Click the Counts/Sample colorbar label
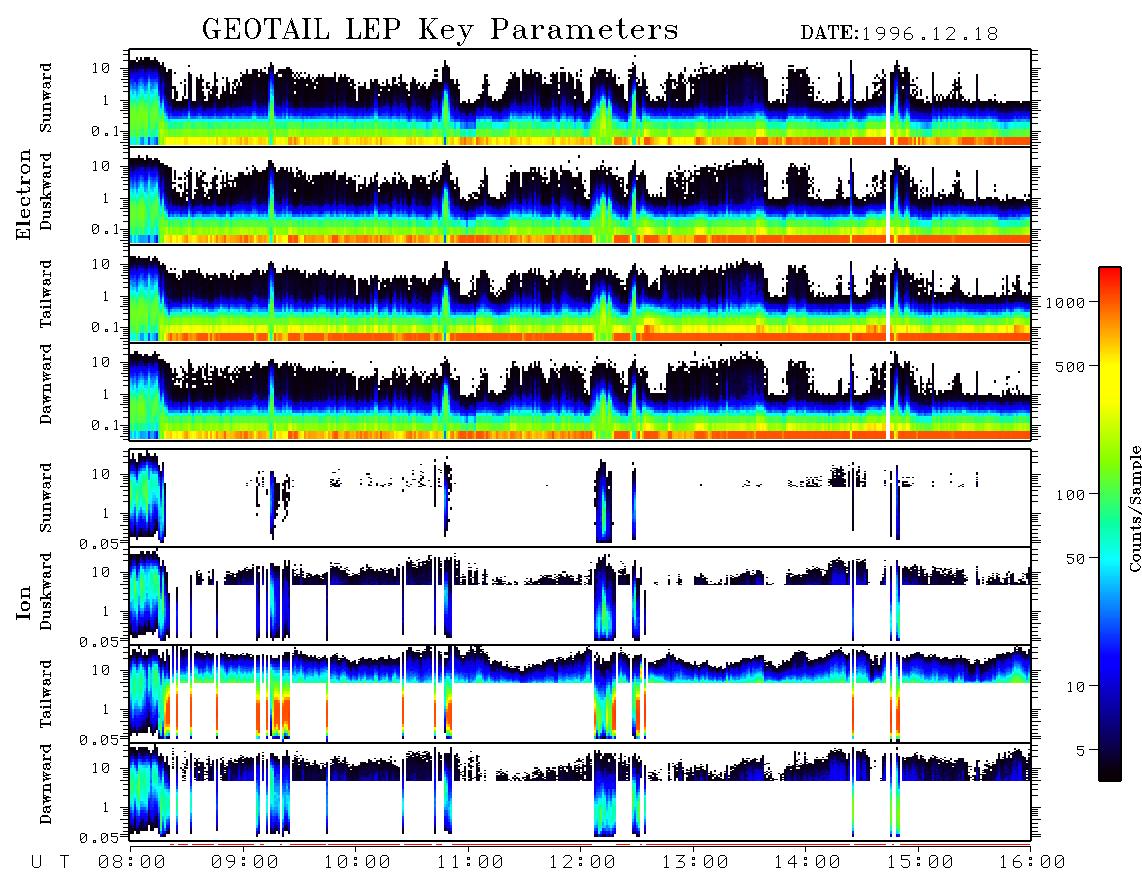Viewport: 1142px width, 880px height. pyautogui.click(x=1134, y=509)
